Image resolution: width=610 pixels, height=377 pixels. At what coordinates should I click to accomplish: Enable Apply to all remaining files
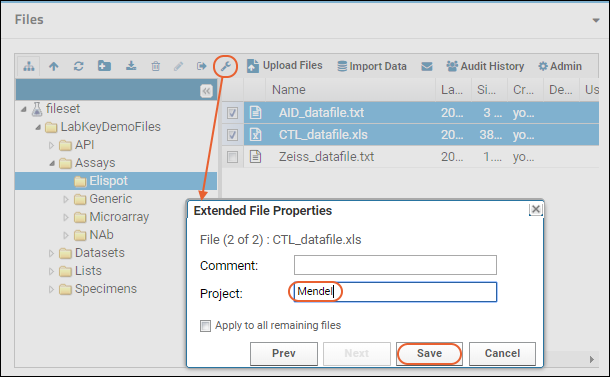click(205, 326)
